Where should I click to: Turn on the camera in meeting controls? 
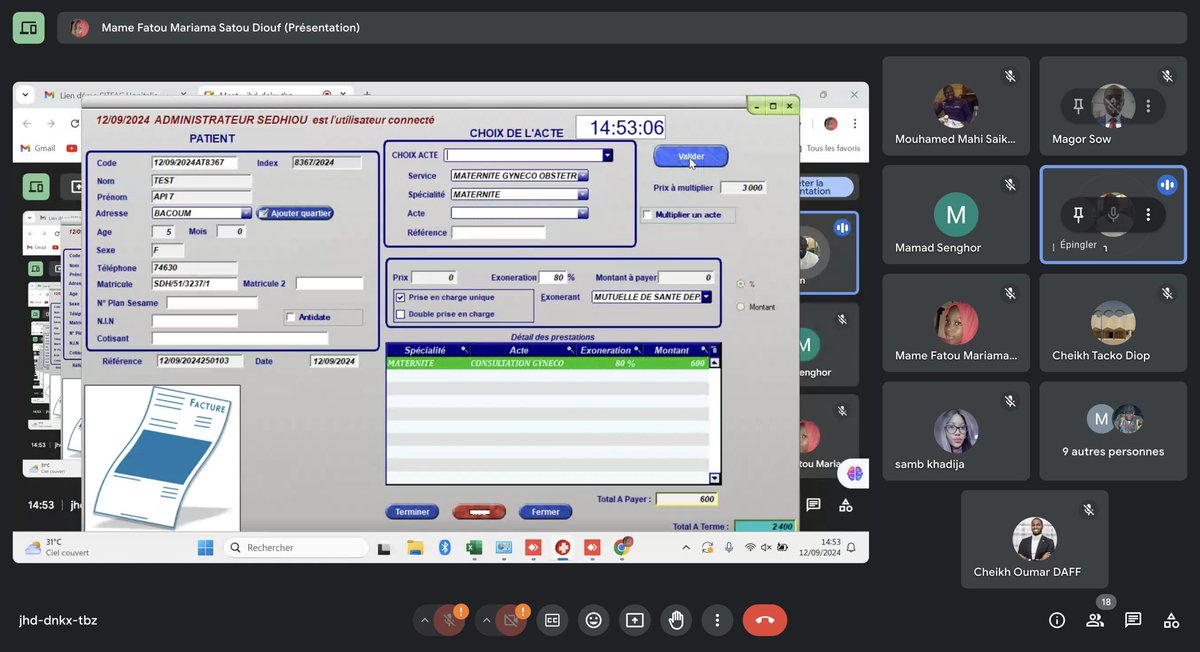point(510,620)
